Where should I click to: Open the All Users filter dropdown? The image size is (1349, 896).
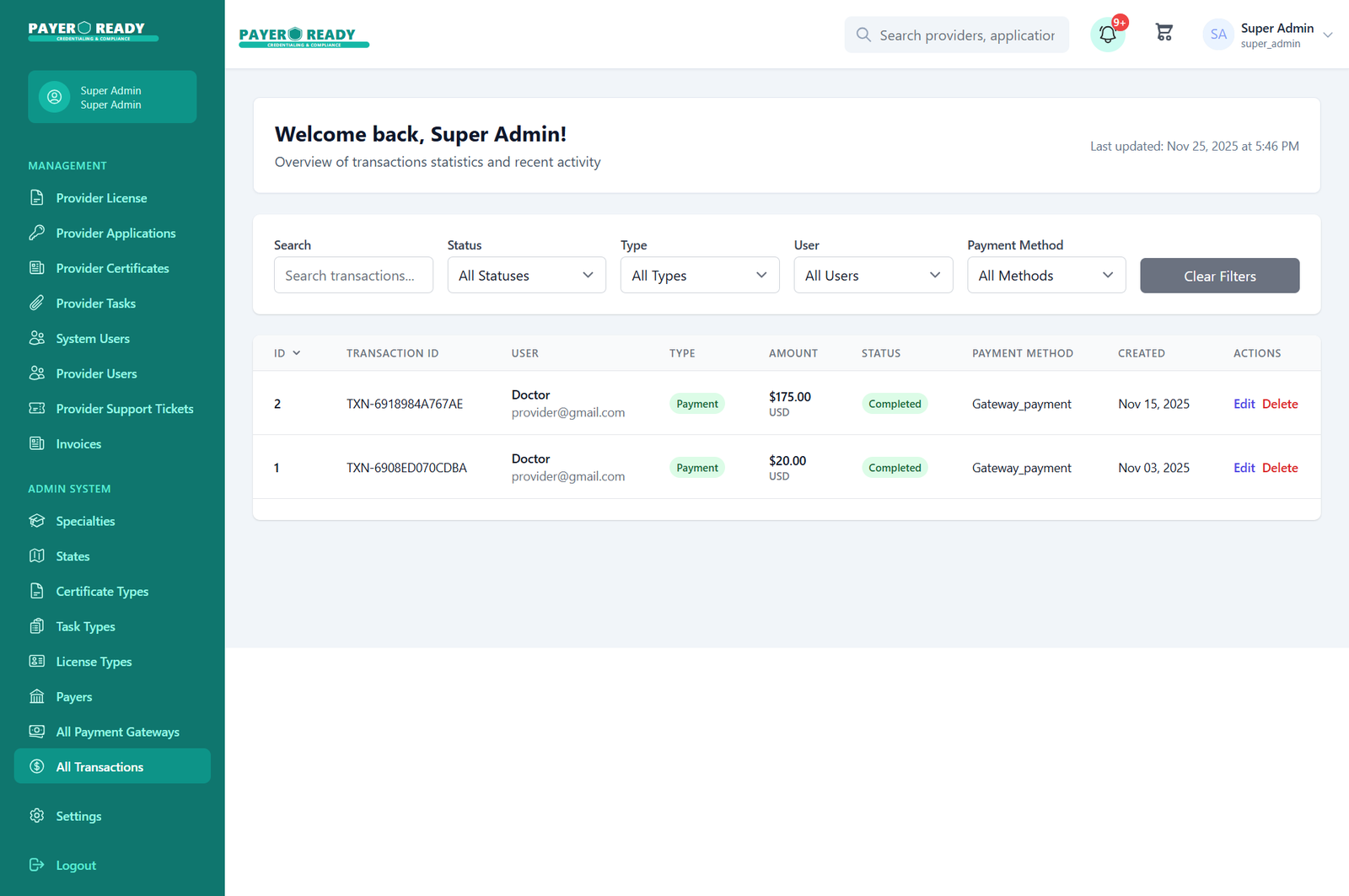873,276
